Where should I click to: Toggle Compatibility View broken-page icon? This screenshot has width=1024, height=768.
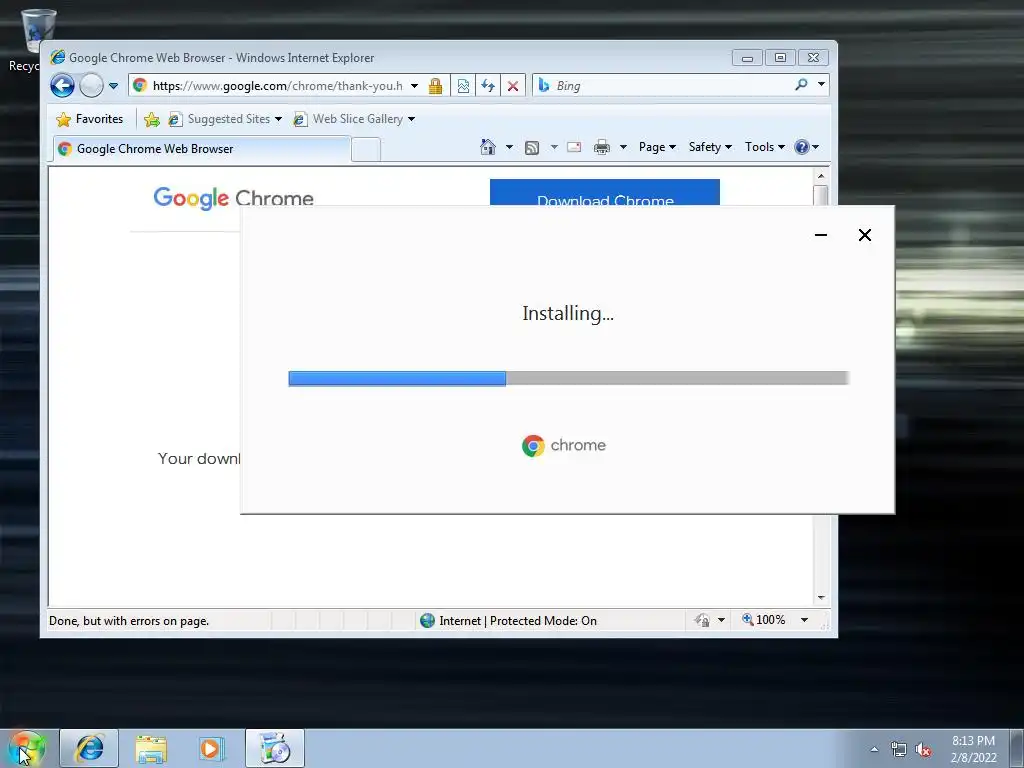click(x=463, y=86)
